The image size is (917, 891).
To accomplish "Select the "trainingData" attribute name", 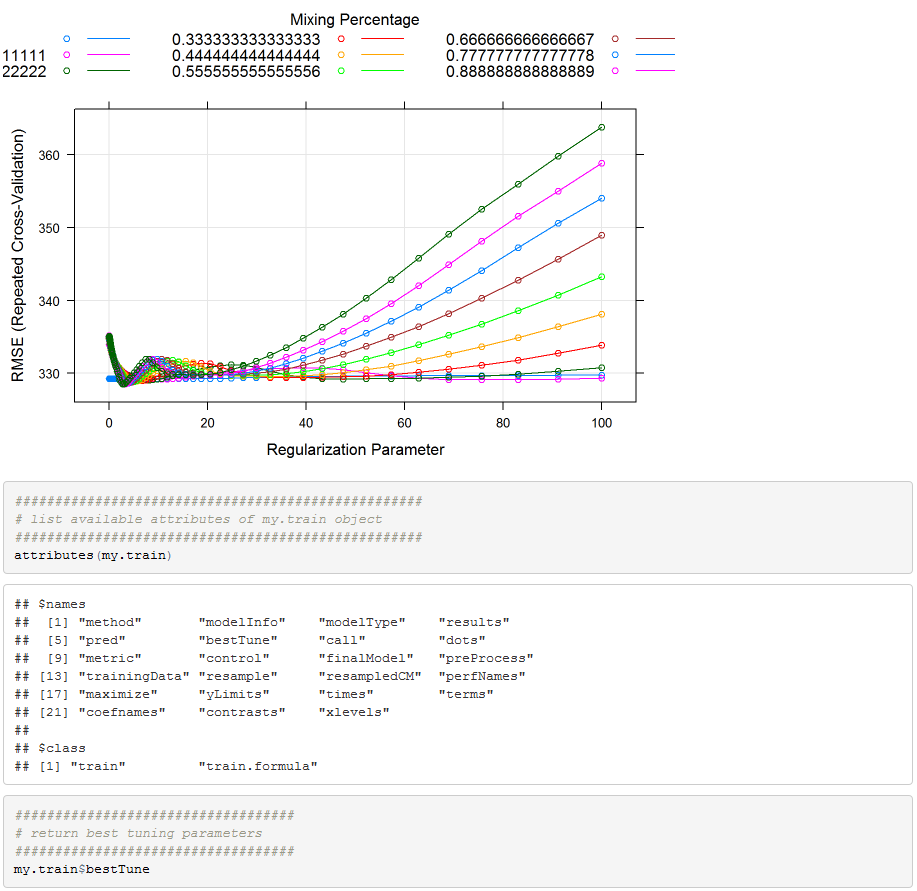I will click(x=134, y=676).
